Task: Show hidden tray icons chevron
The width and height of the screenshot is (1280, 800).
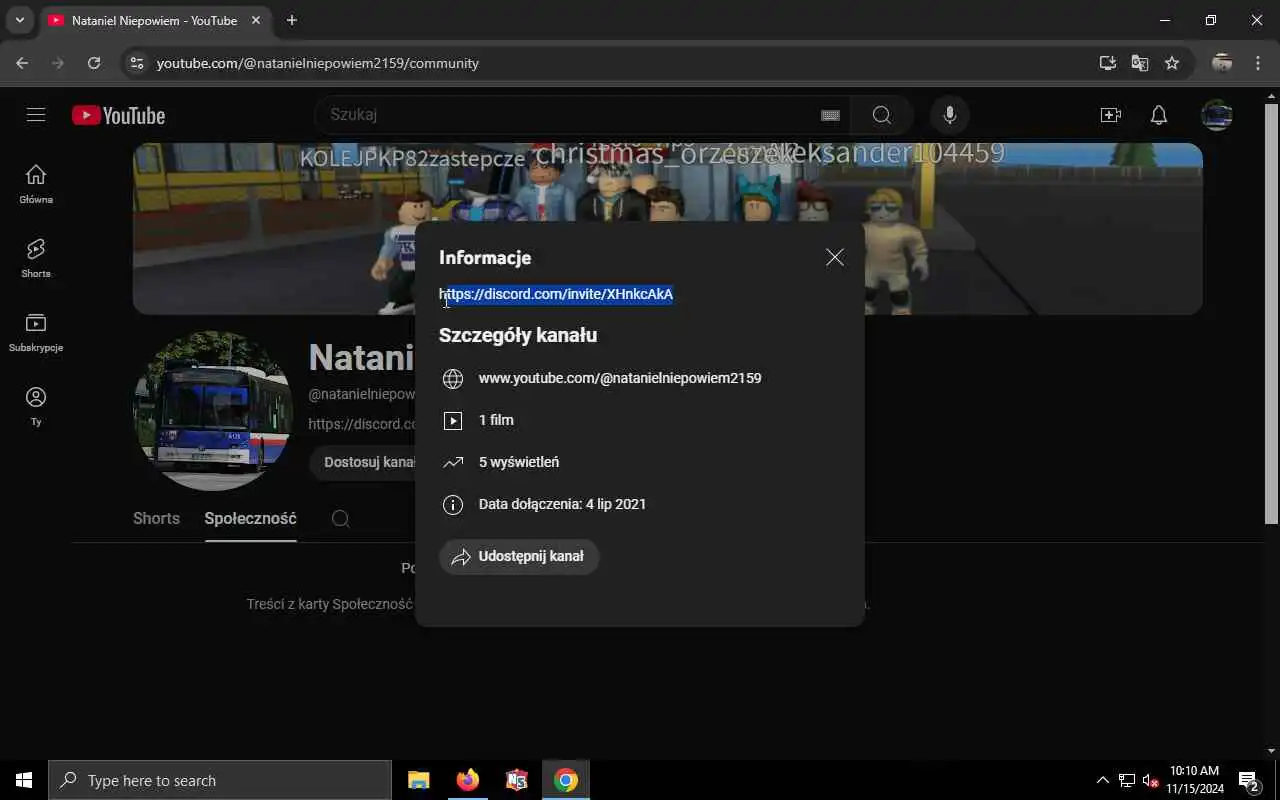Action: (1103, 780)
